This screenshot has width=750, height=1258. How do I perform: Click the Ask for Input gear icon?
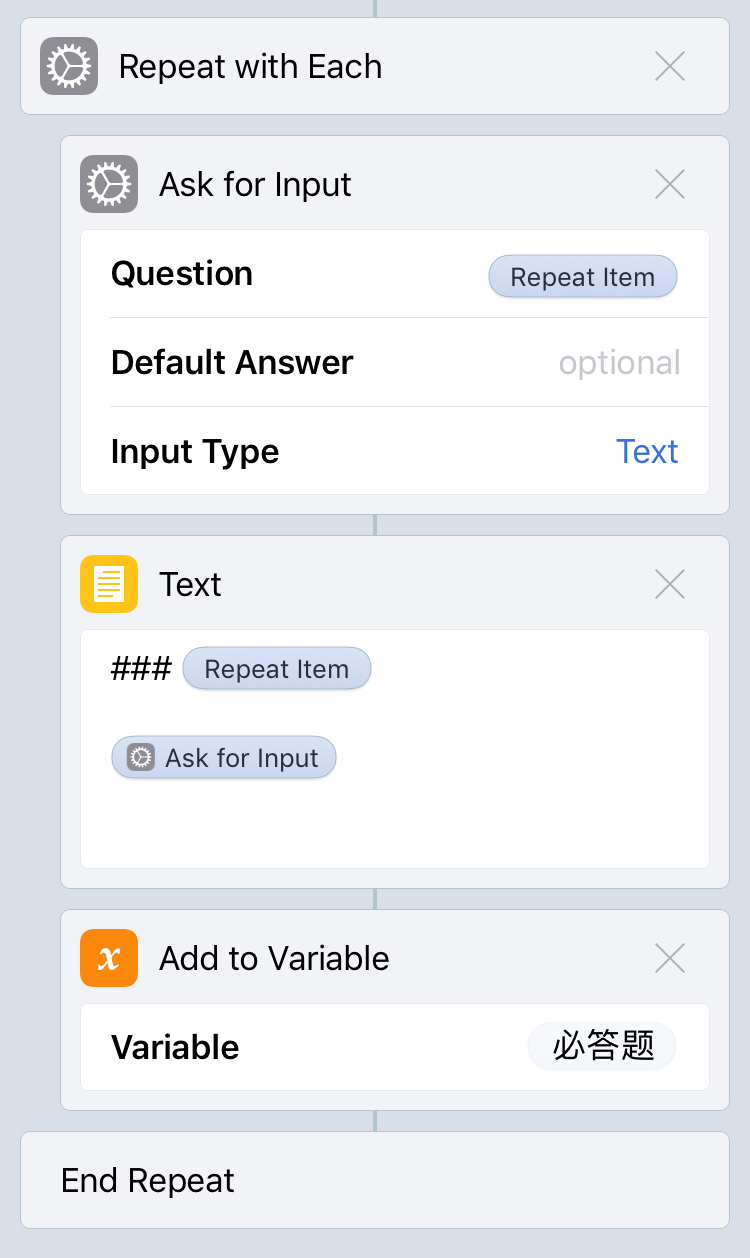[109, 184]
